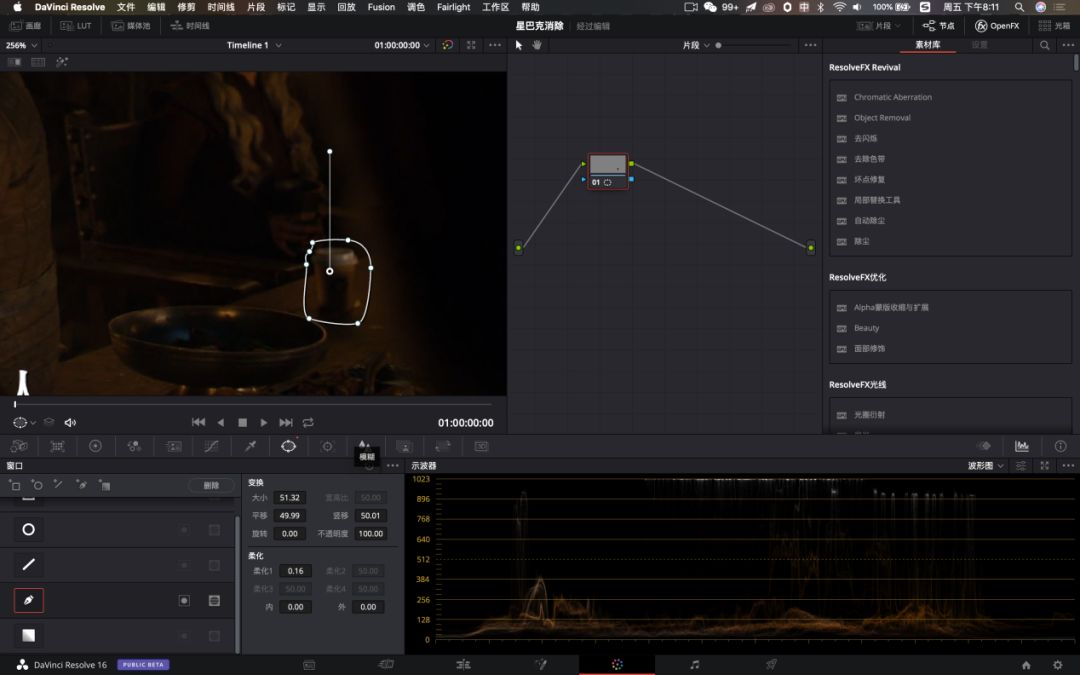Open the Timeline 1 dropdown
1080x675 pixels.
click(254, 45)
